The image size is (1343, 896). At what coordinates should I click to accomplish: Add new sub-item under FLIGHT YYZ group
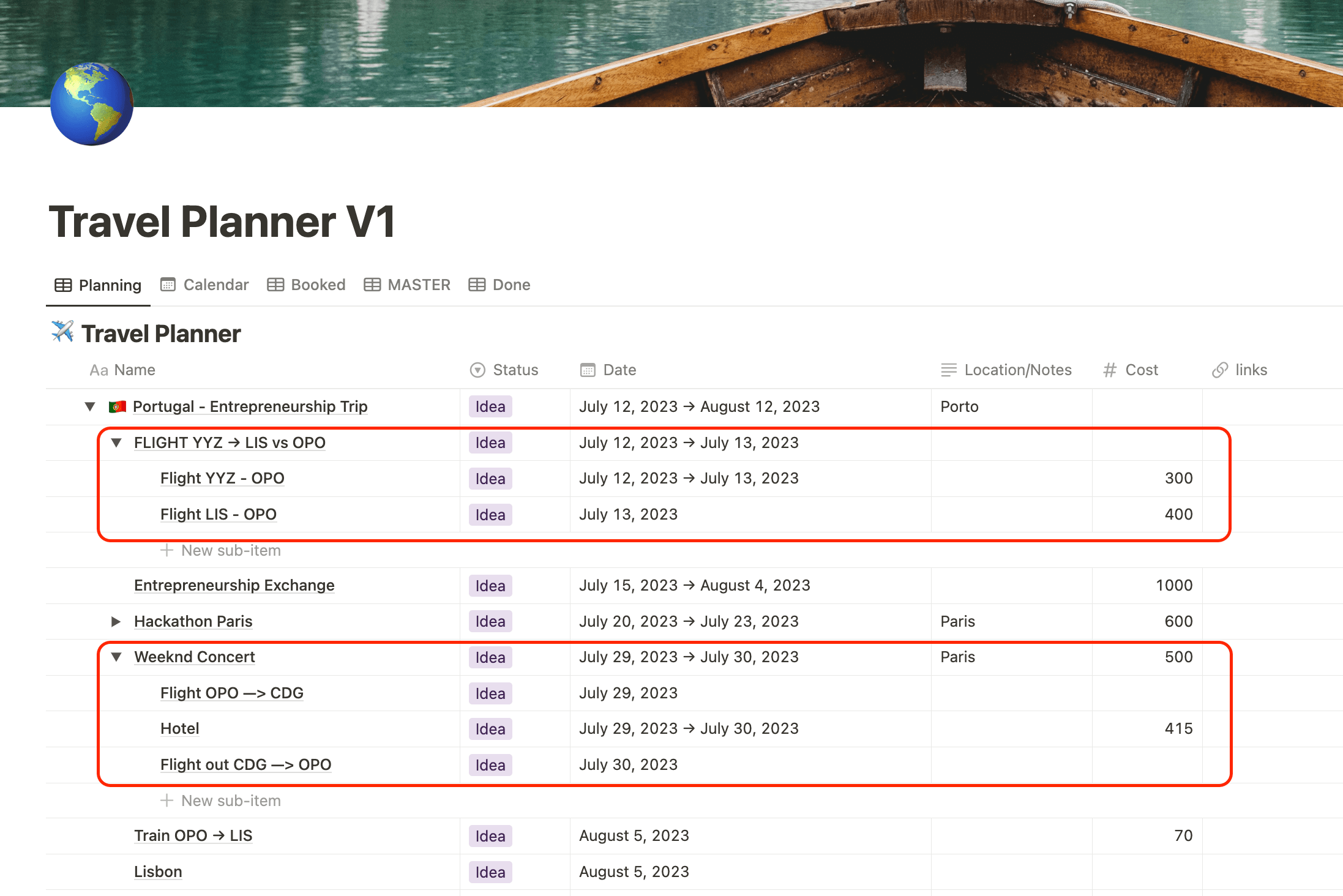pyautogui.click(x=220, y=550)
